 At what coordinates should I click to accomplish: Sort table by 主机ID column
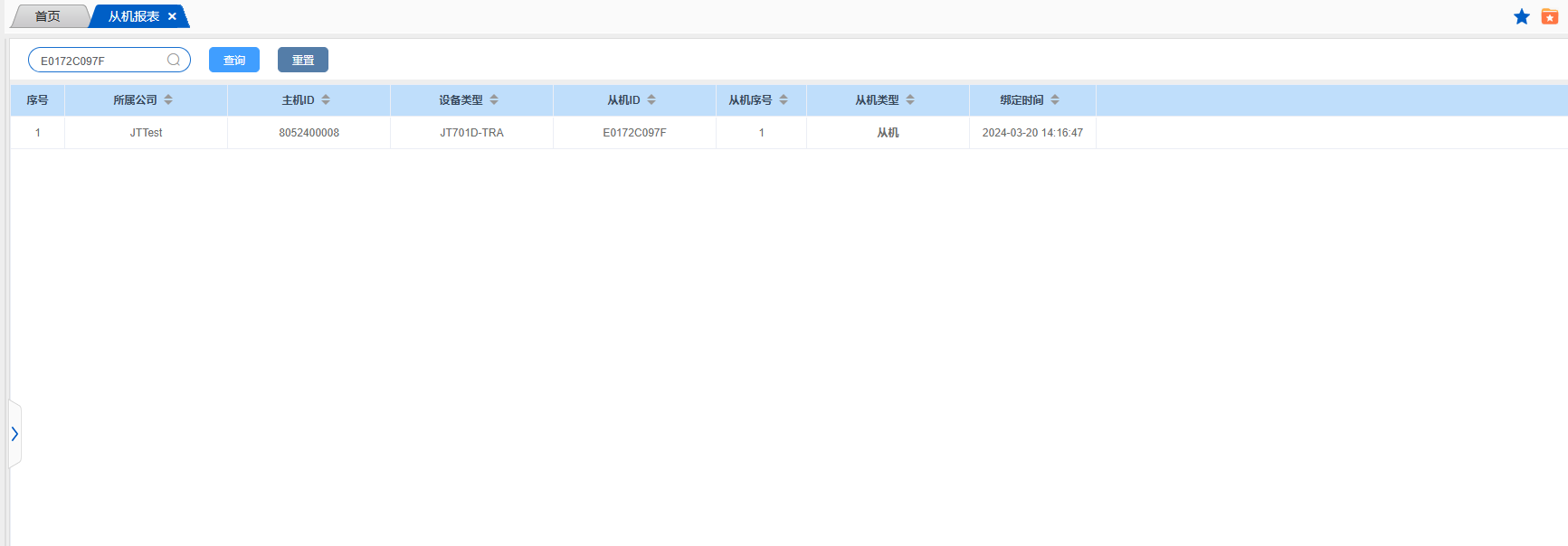point(326,100)
